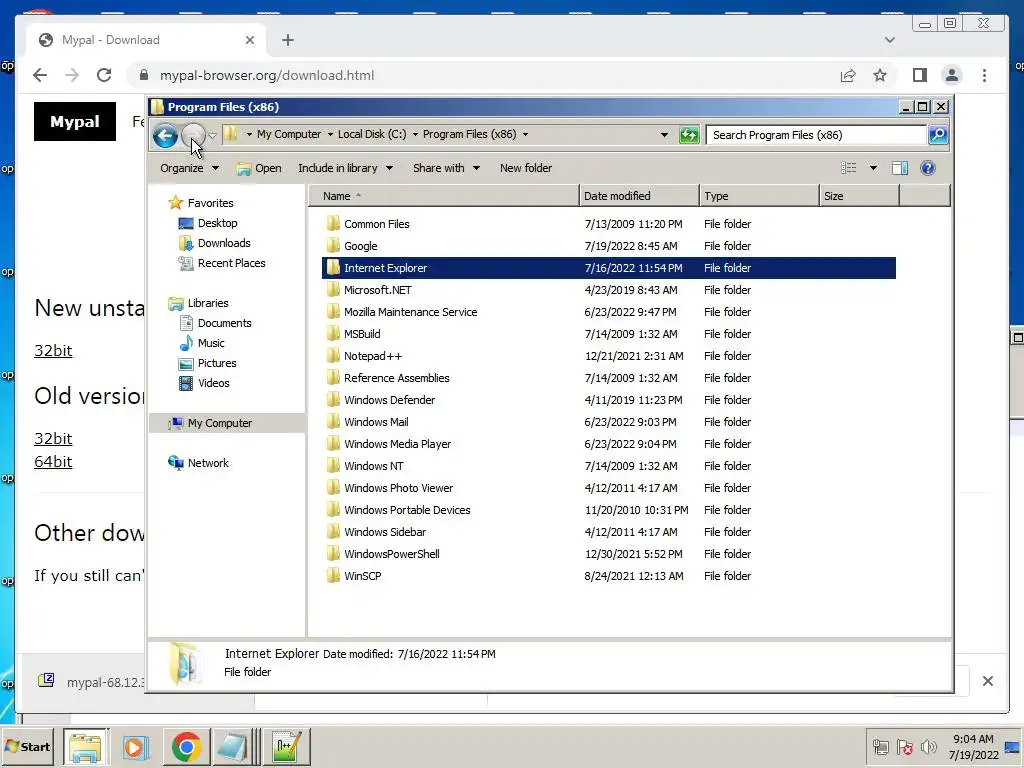Select Downloads in the navigation pane

tap(215, 243)
